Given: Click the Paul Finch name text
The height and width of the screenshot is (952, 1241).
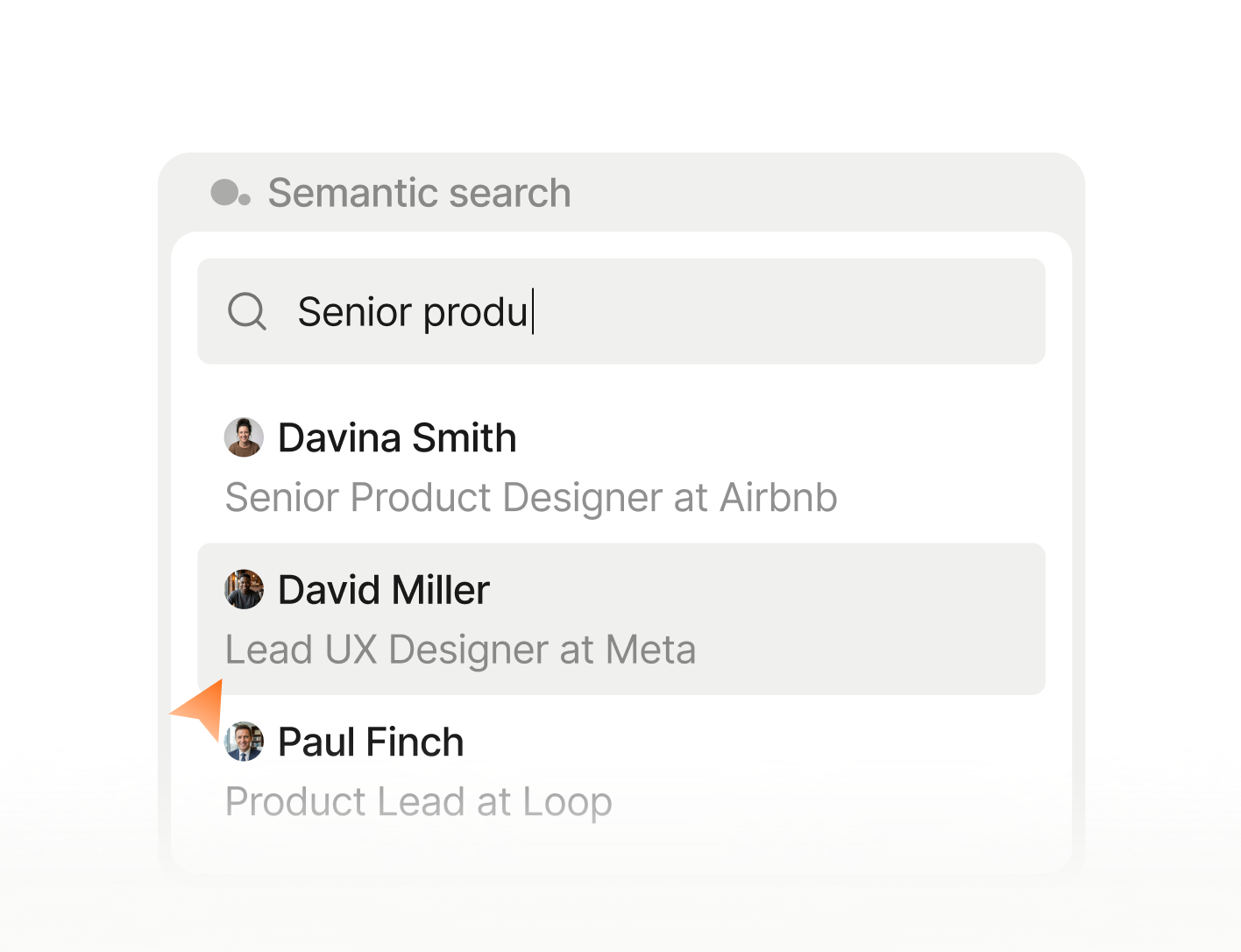Looking at the screenshot, I should (370, 741).
